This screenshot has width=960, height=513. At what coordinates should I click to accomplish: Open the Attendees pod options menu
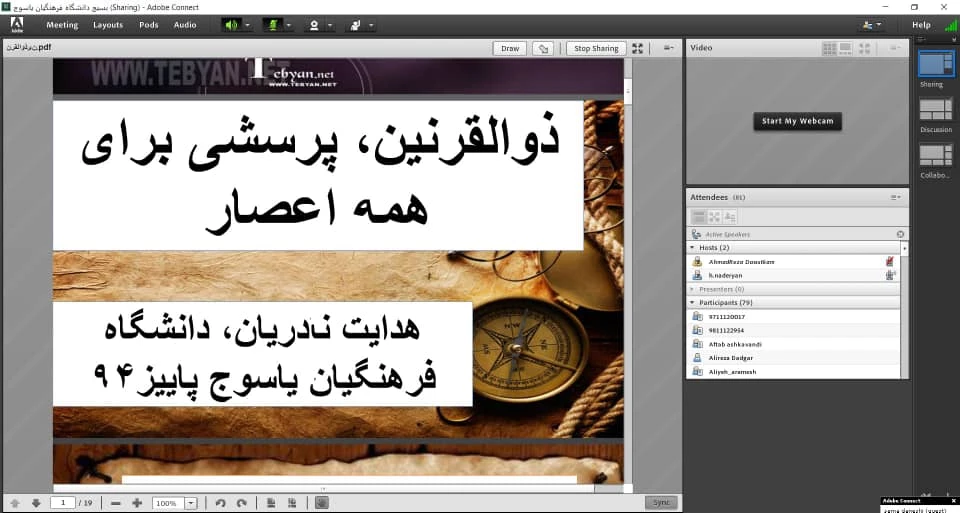896,198
